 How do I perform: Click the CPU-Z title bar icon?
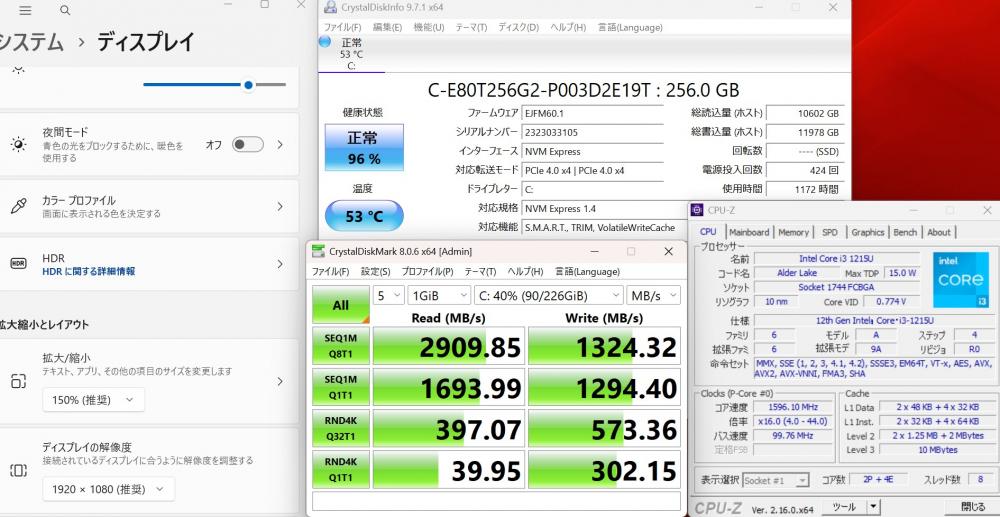click(698, 210)
